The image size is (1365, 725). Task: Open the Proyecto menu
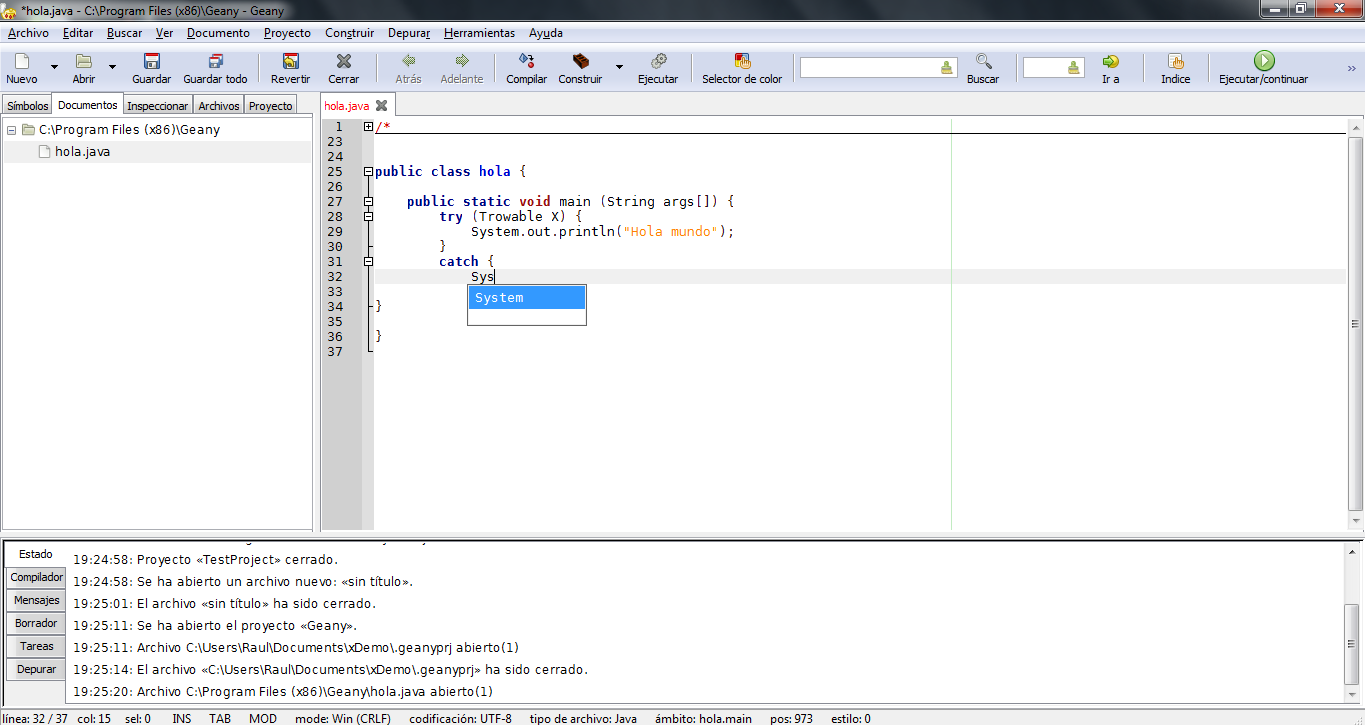287,33
